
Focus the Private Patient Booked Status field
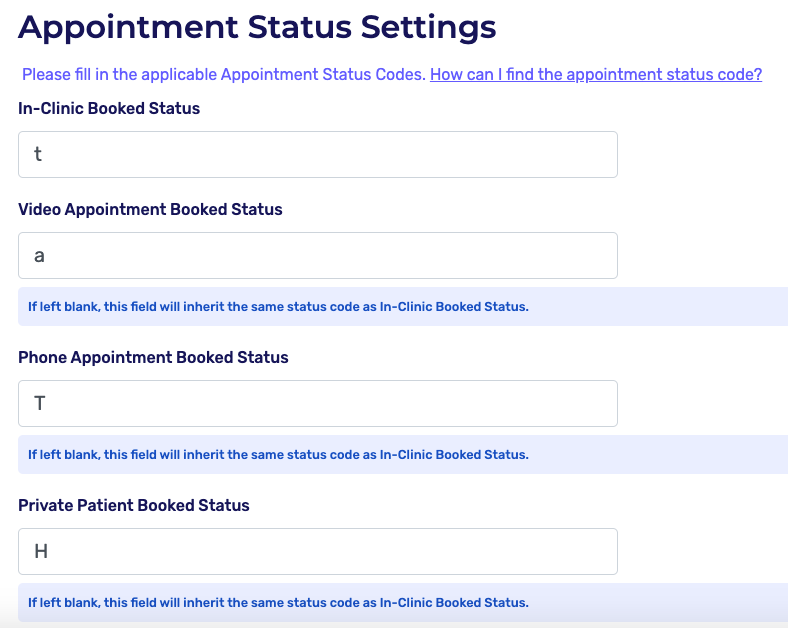tap(318, 551)
